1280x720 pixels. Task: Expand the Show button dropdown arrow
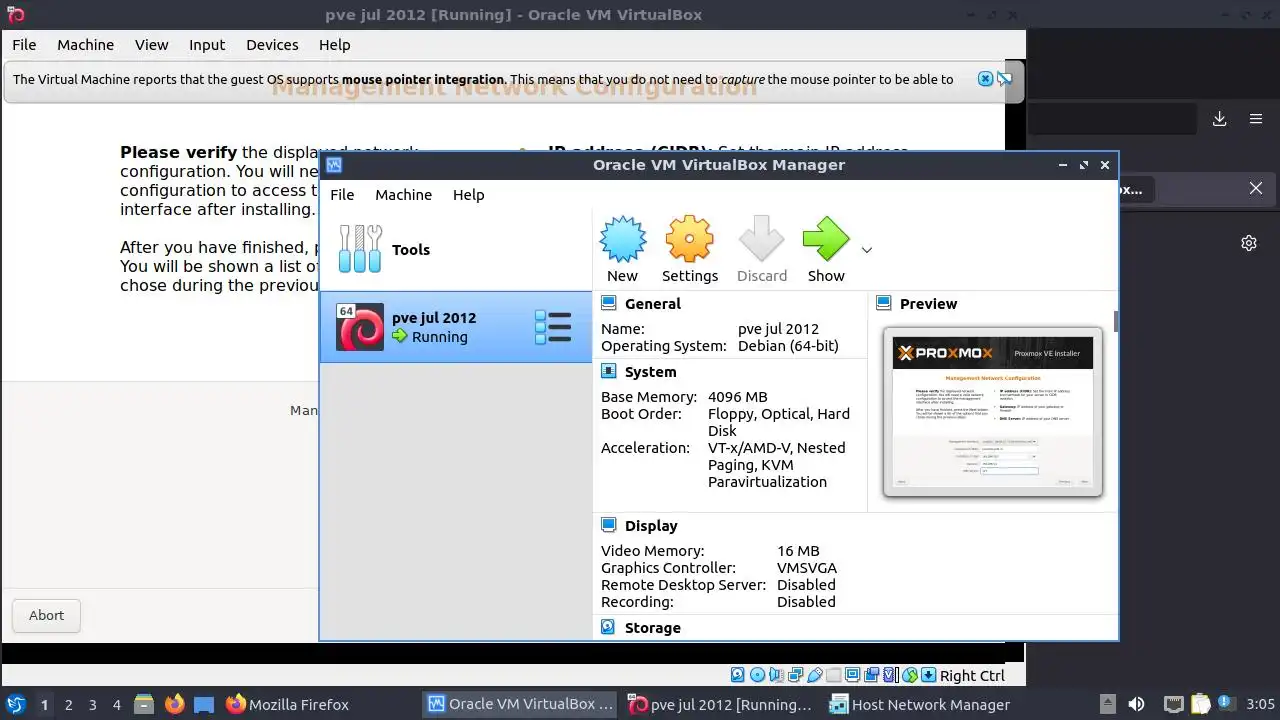[867, 250]
